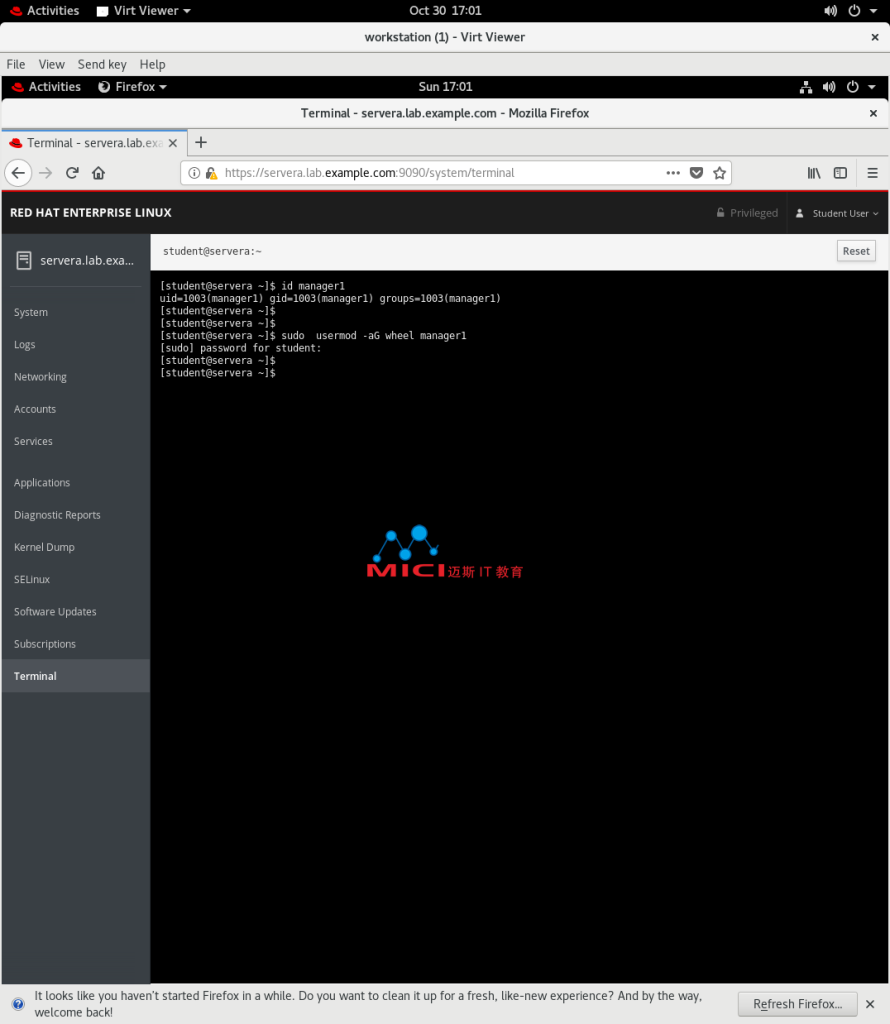Image resolution: width=890 pixels, height=1024 pixels.
Task: Click the Firefox forward arrow
Action: pos(45,173)
